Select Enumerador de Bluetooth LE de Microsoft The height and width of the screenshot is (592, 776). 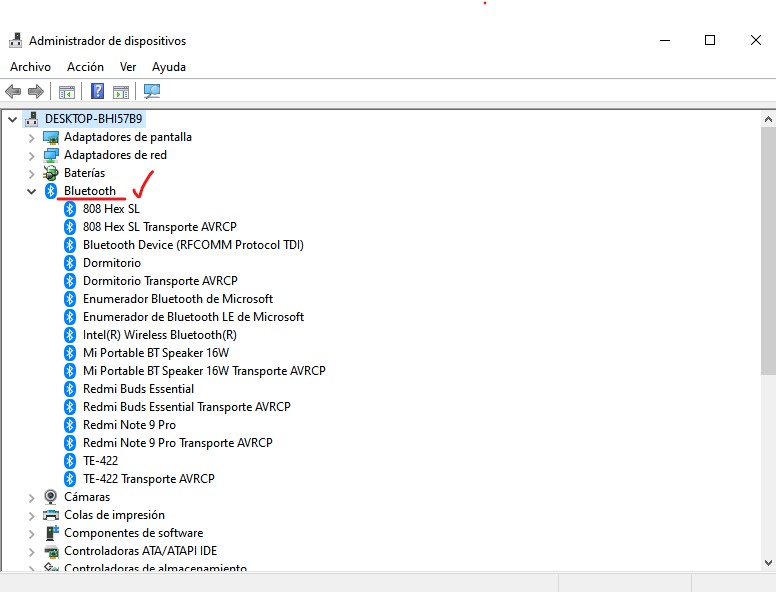(x=193, y=317)
